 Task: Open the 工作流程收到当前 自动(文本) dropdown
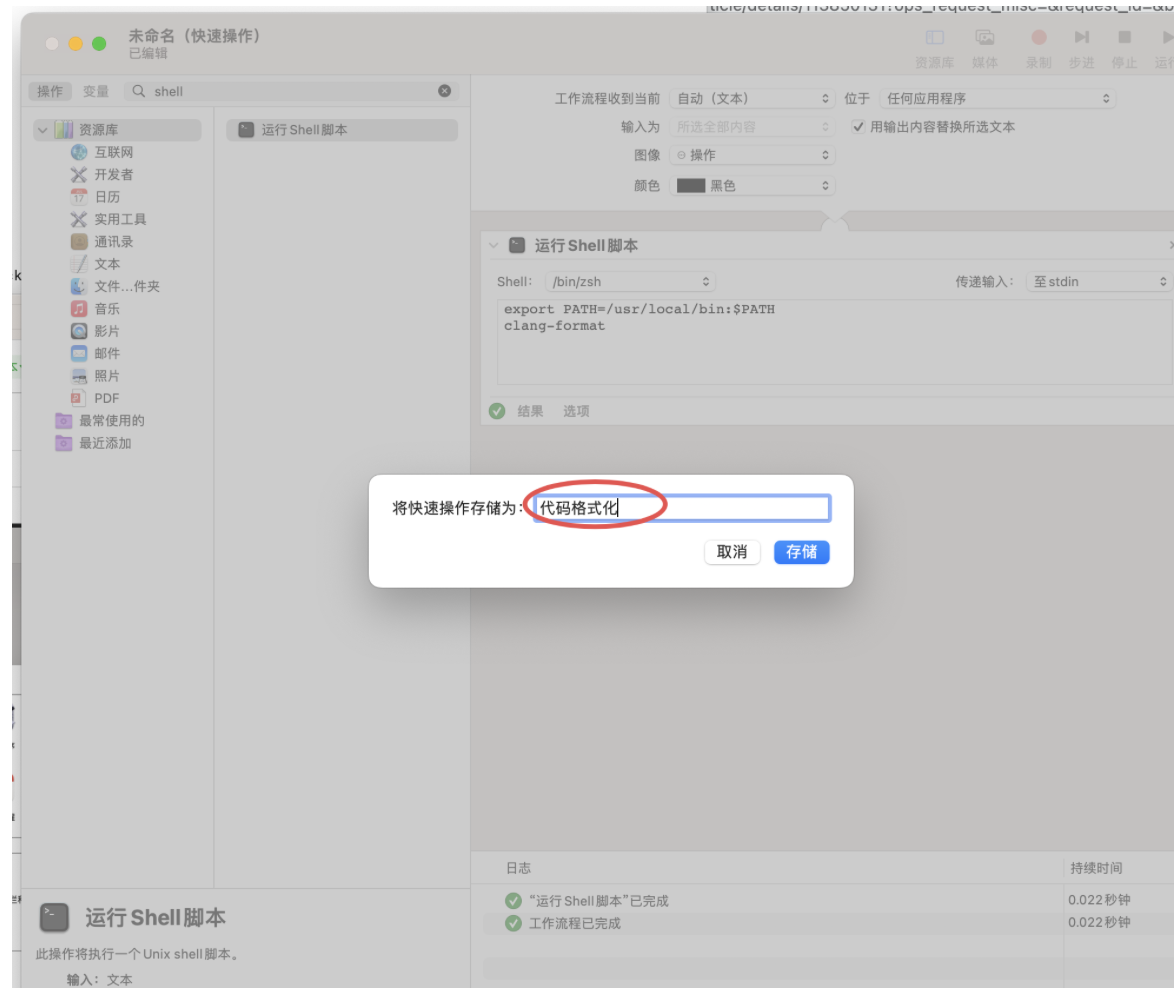pos(752,99)
